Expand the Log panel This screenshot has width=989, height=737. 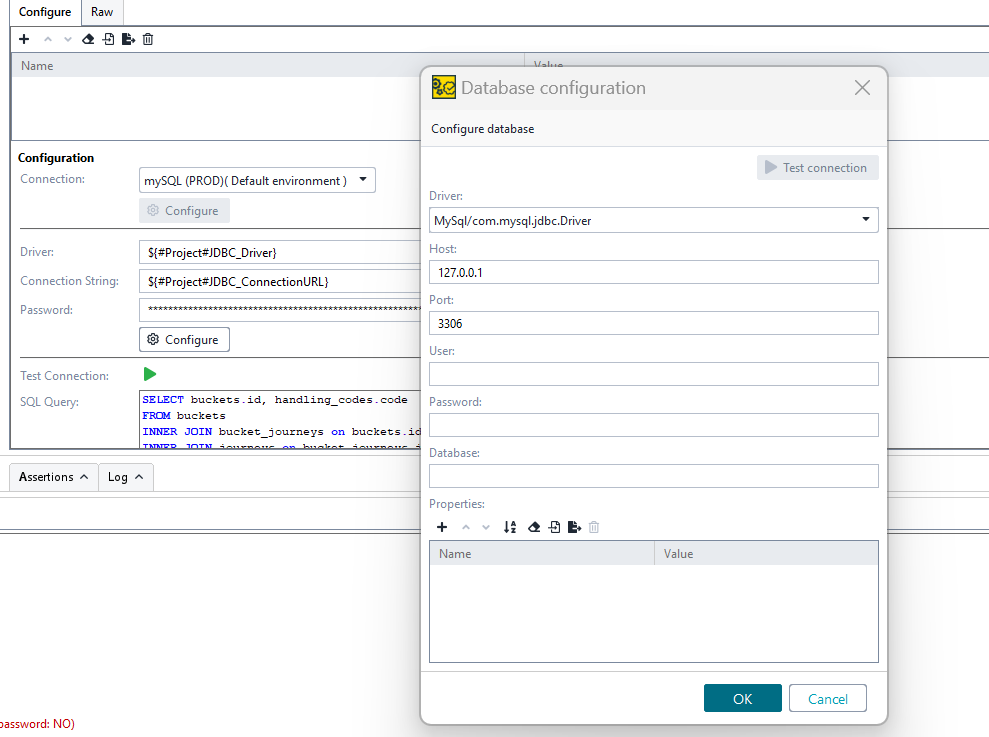[x=125, y=477]
